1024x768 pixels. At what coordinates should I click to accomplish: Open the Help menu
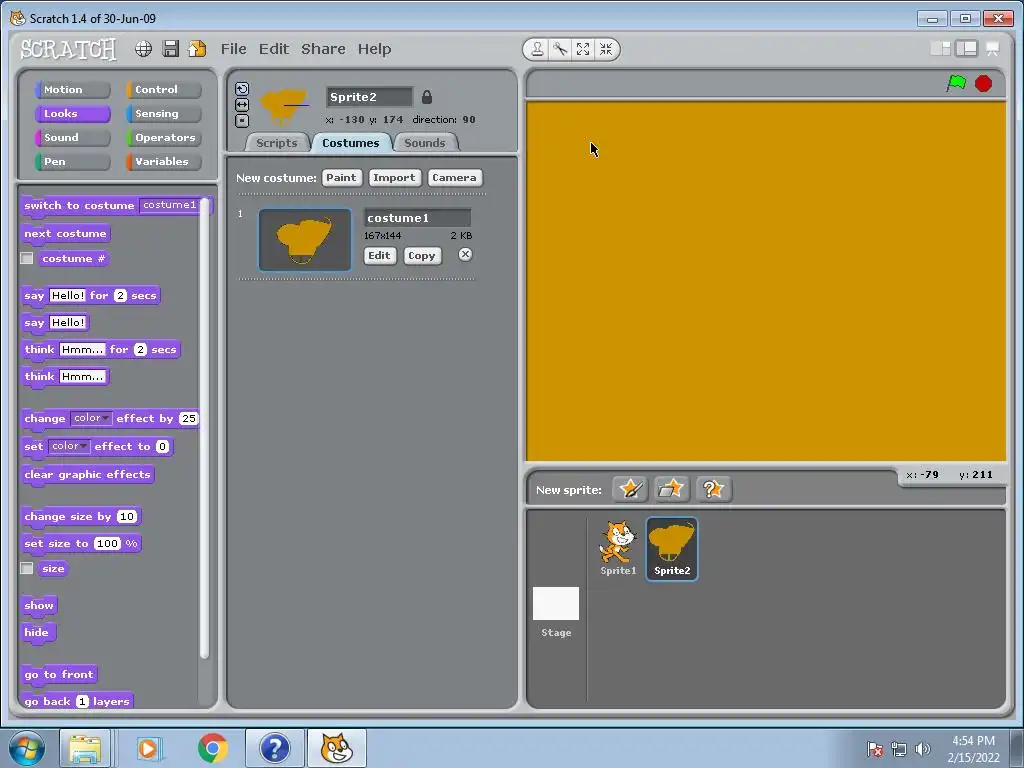tap(374, 49)
